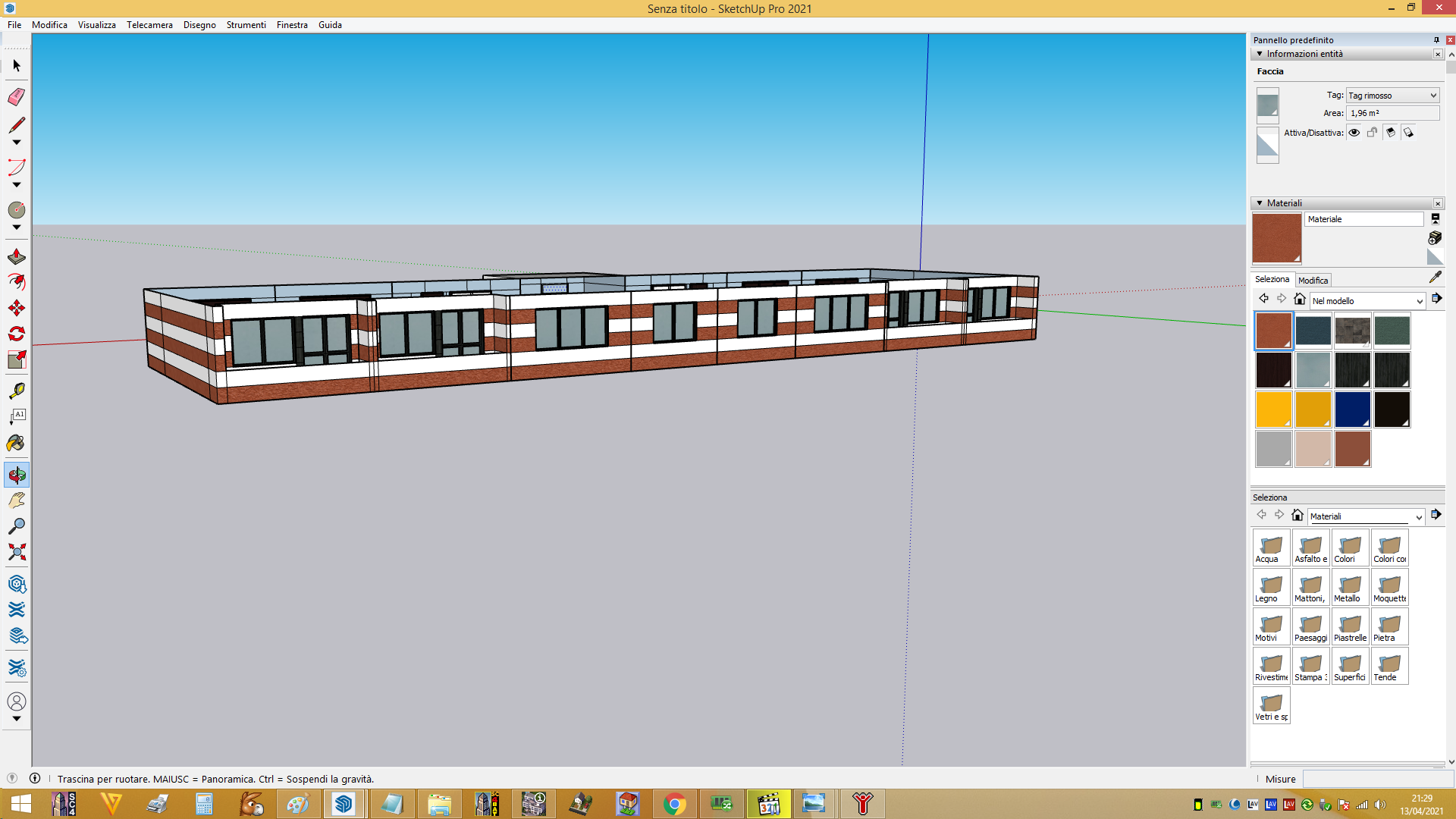The image size is (1456, 819).
Task: Click the Send to LayOut icon
Action: pos(17,635)
